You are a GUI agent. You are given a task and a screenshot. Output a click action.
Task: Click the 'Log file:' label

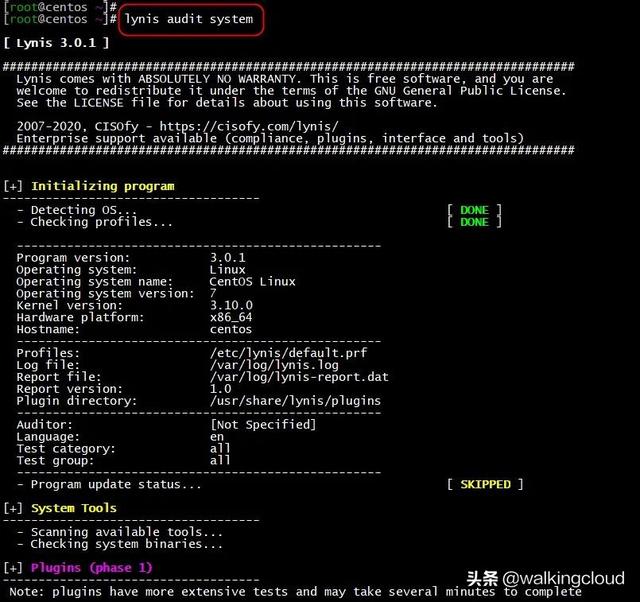pyautogui.click(x=48, y=365)
